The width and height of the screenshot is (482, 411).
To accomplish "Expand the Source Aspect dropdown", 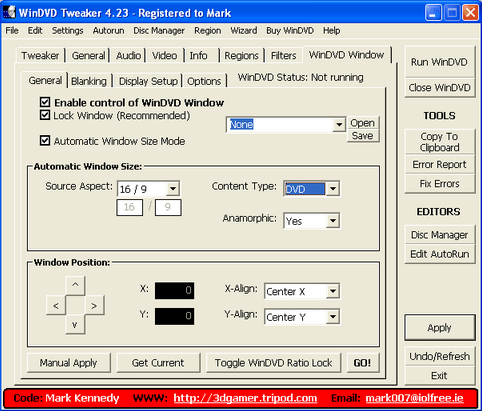I will pos(173,189).
